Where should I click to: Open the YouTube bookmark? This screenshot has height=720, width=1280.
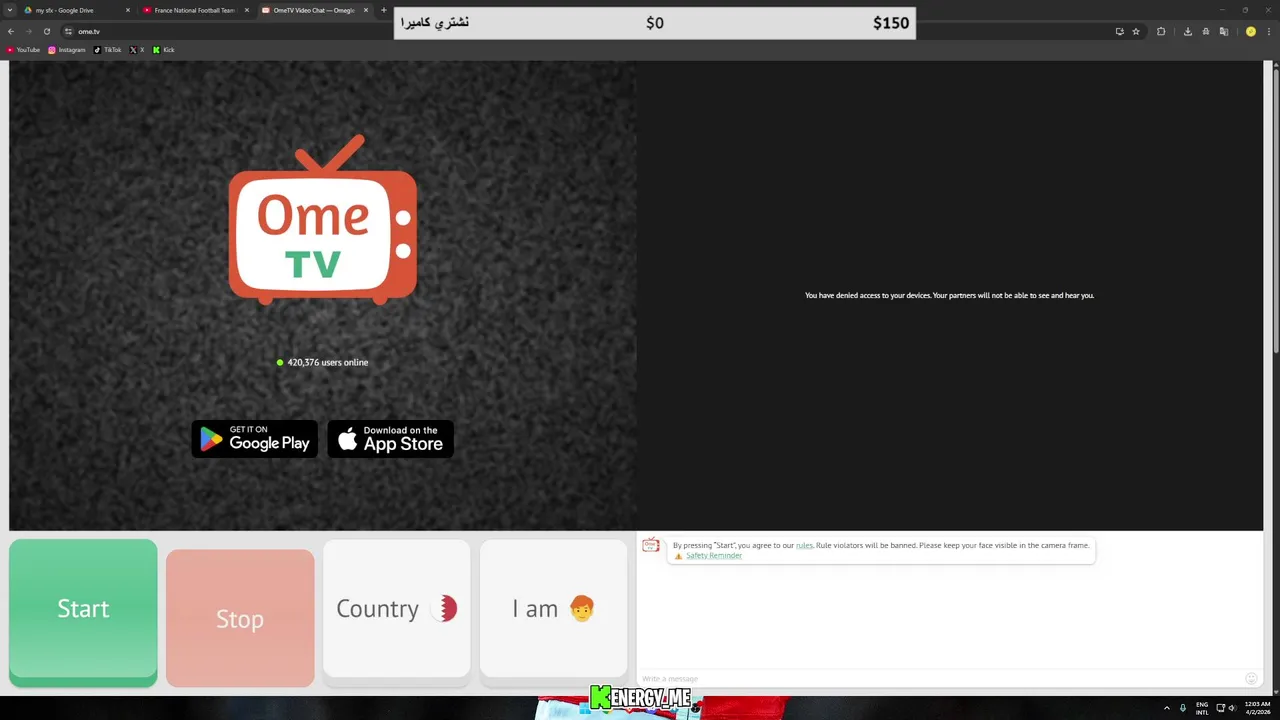[x=23, y=50]
